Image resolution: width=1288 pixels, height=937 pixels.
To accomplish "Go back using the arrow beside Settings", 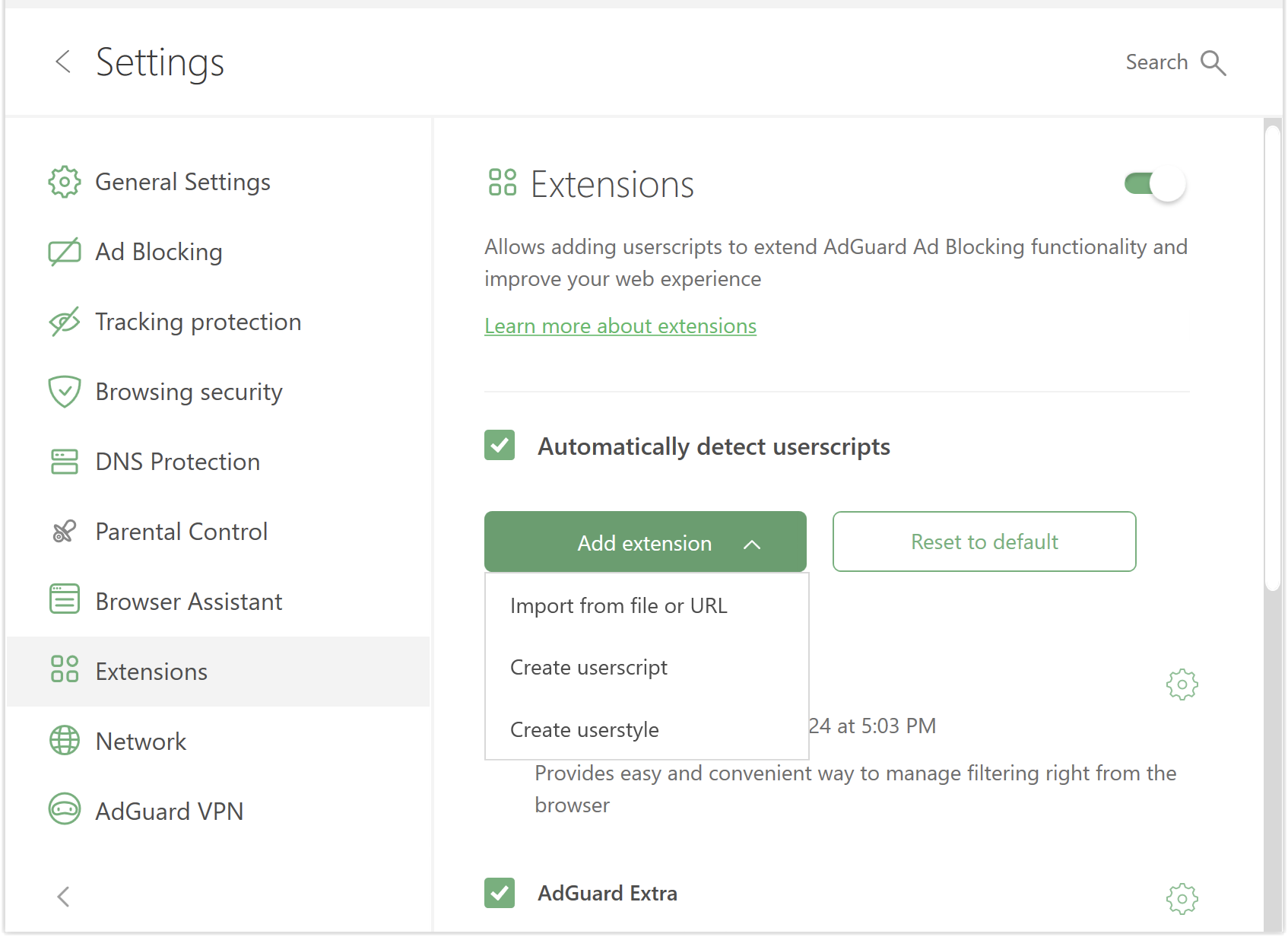I will point(64,62).
